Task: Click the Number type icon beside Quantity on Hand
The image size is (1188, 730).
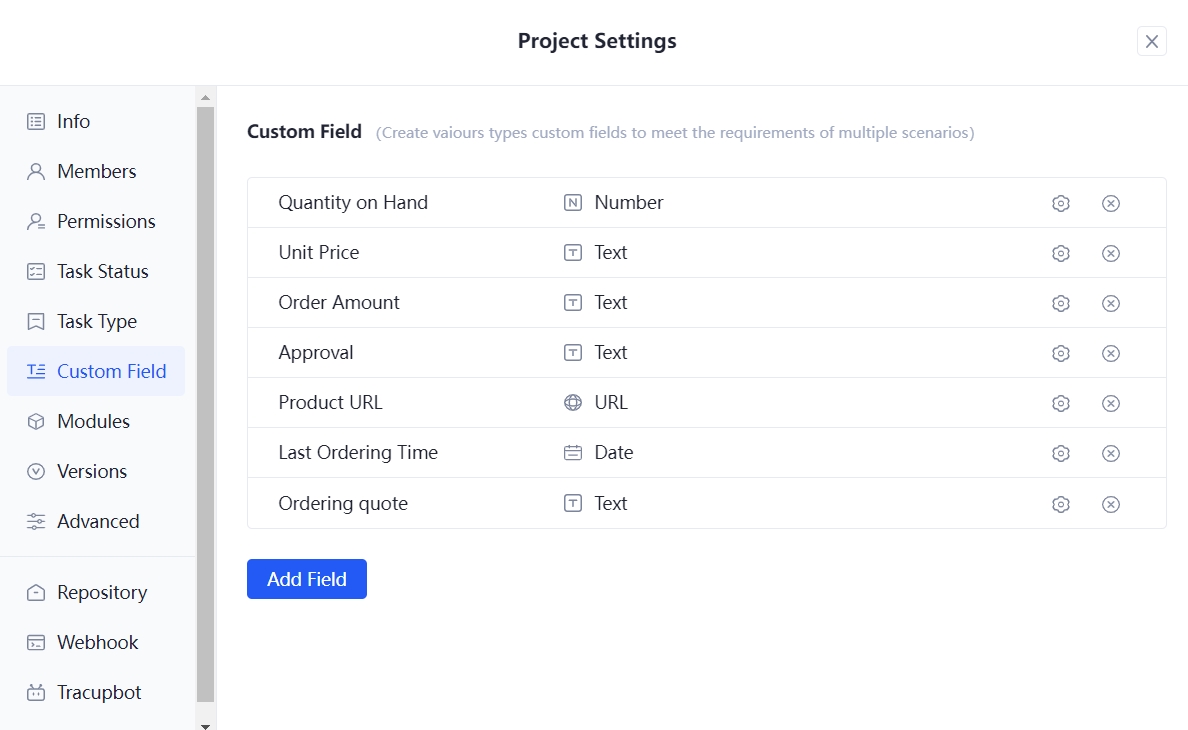Action: pos(572,202)
